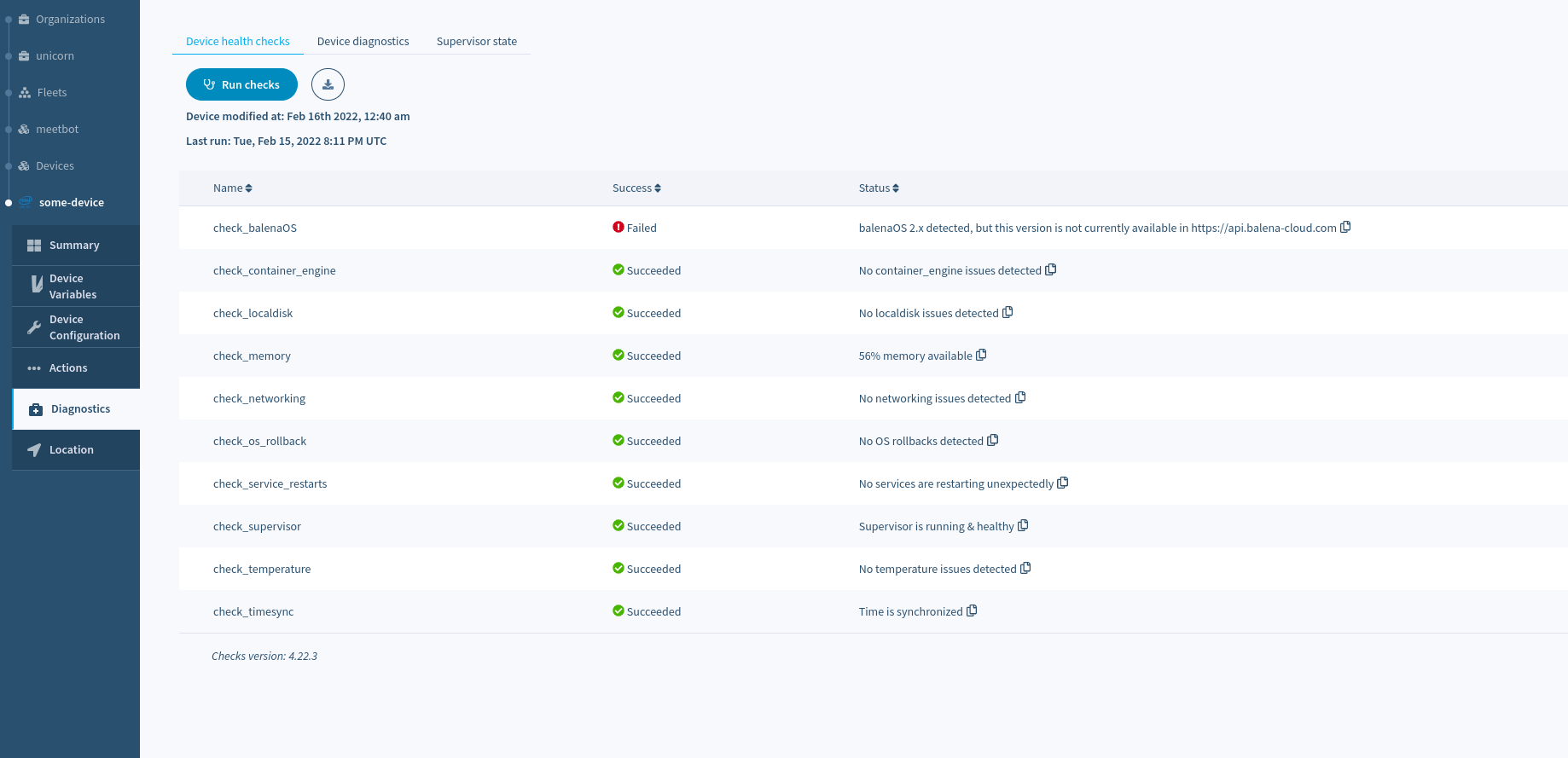Open Device Configuration in the sidebar

(84, 327)
